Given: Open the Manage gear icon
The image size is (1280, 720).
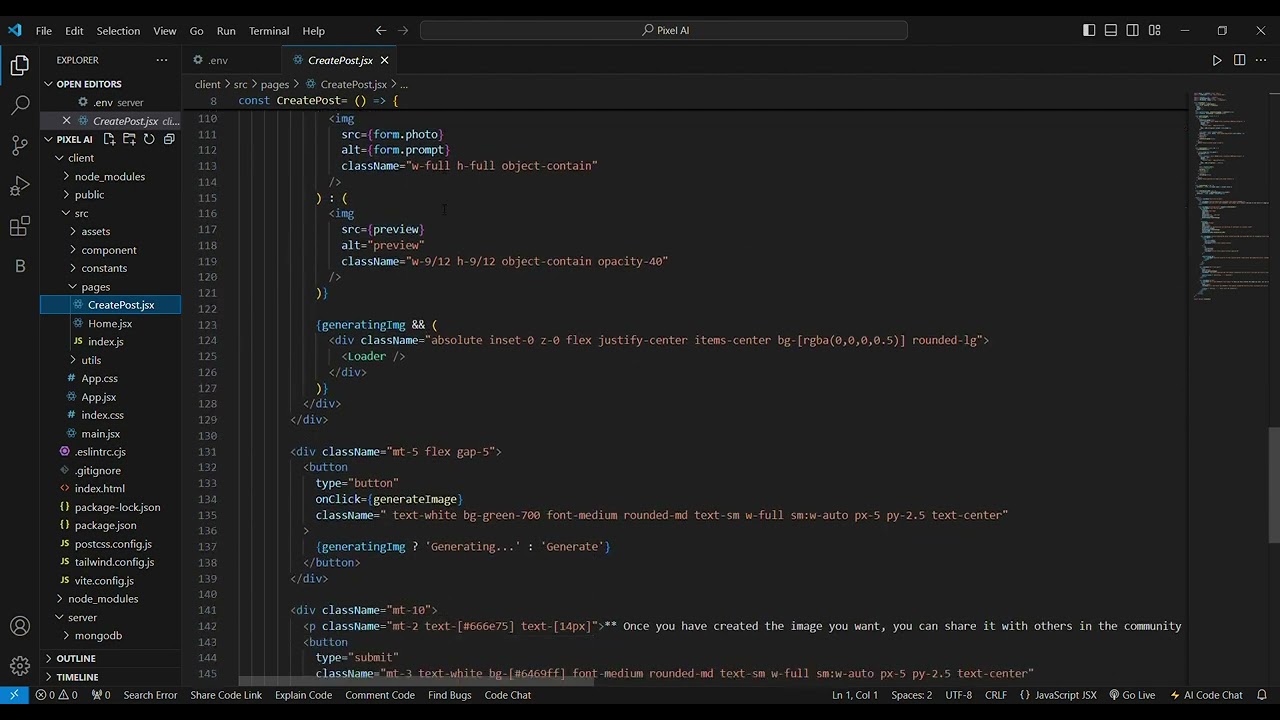Looking at the screenshot, I should pos(20,666).
